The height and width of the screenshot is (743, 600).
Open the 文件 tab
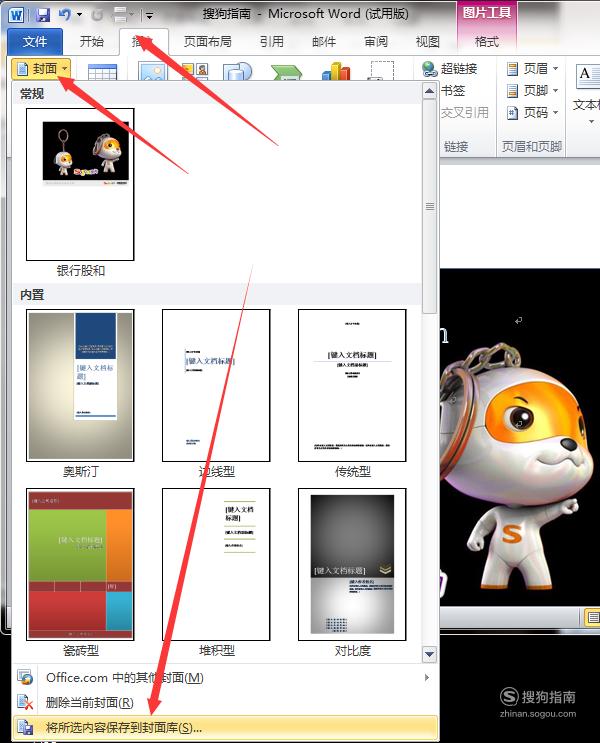(35, 42)
